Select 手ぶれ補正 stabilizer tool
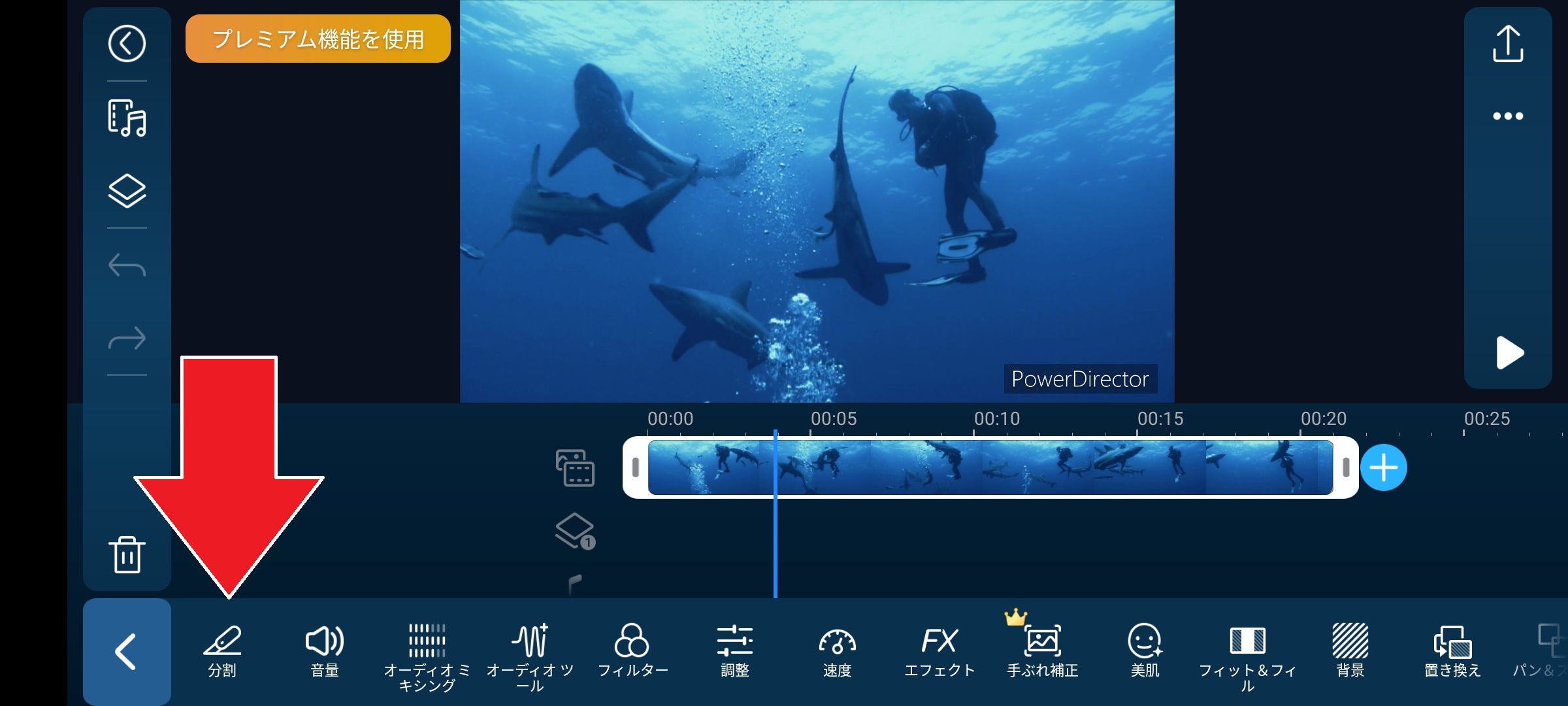 1042,651
